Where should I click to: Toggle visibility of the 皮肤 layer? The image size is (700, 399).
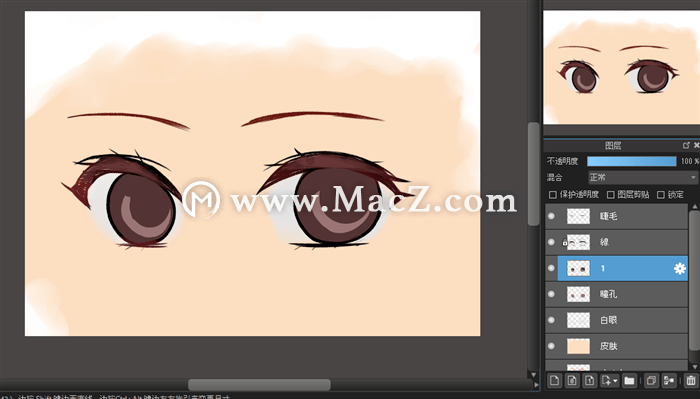[x=551, y=346]
